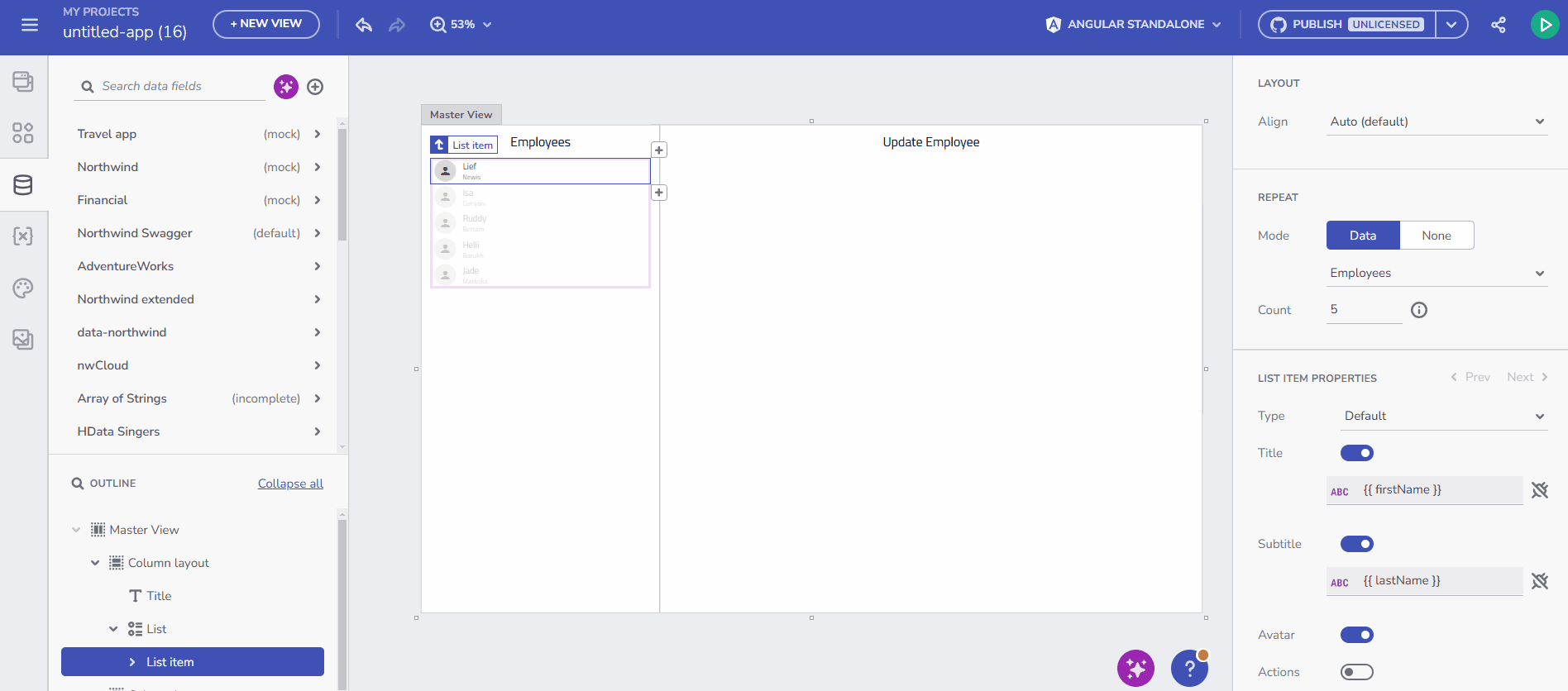Disable the Subtitle toggle
Image resolution: width=1568 pixels, height=691 pixels.
tap(1356, 544)
